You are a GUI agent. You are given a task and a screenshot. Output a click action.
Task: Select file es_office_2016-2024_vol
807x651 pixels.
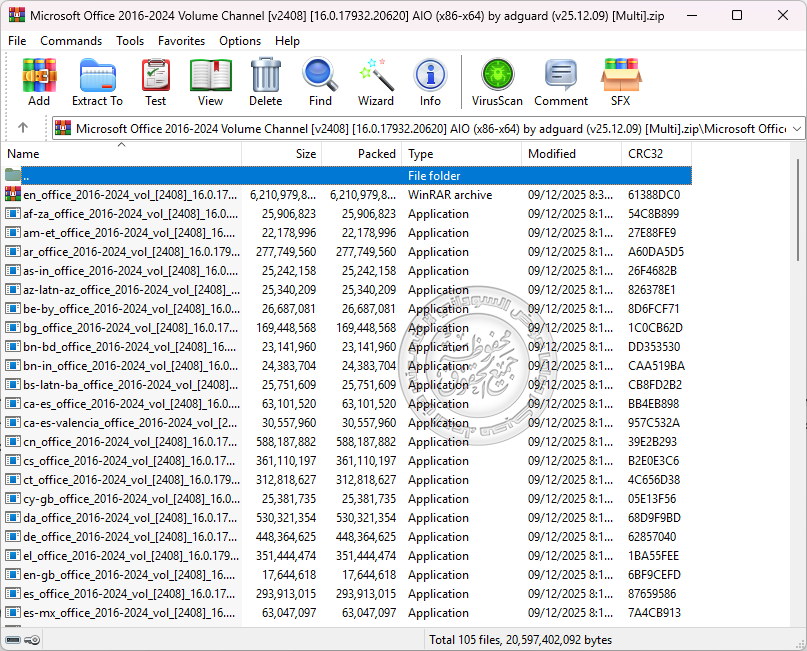[129, 594]
